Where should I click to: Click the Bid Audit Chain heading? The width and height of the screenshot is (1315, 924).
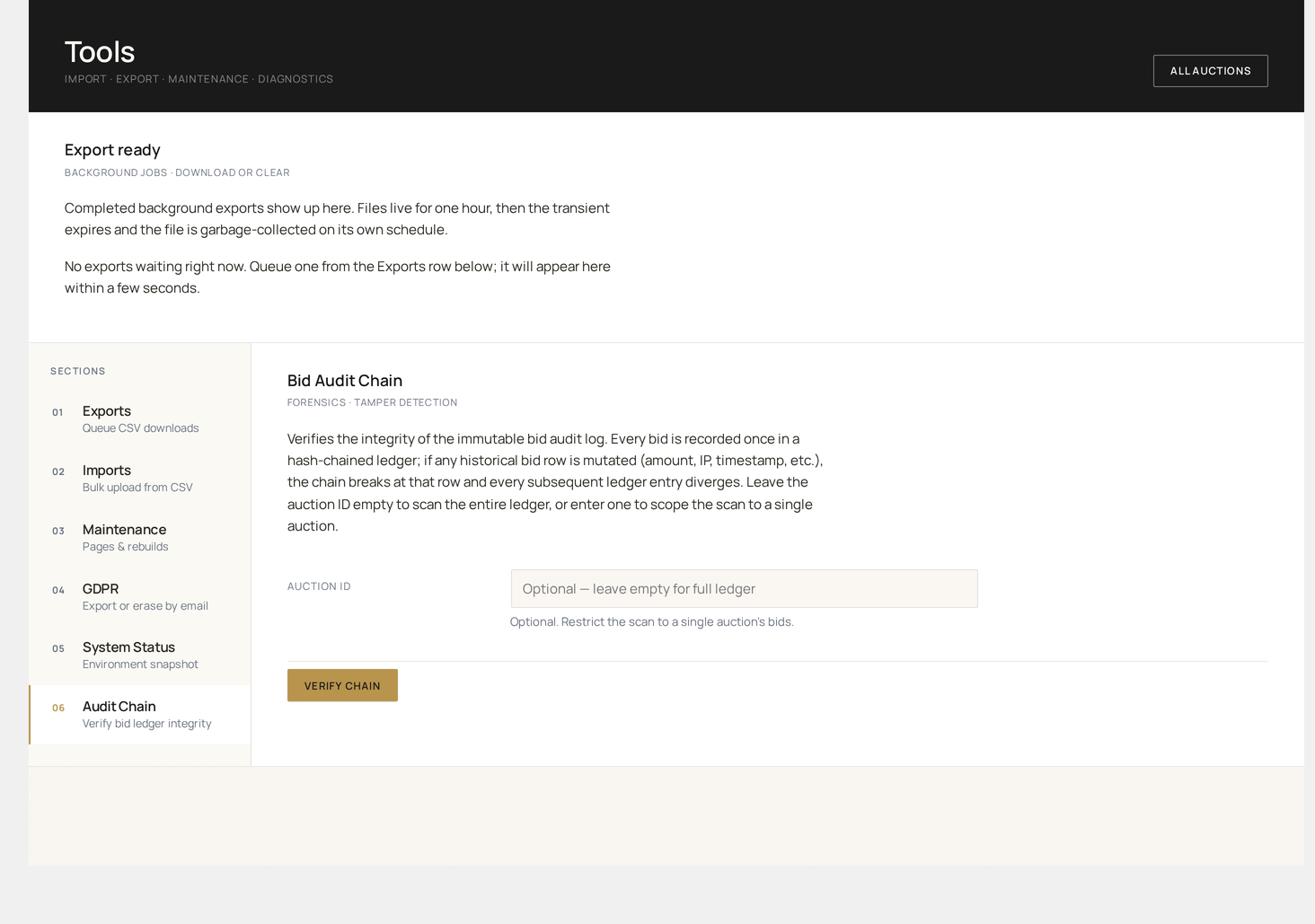[345, 381]
